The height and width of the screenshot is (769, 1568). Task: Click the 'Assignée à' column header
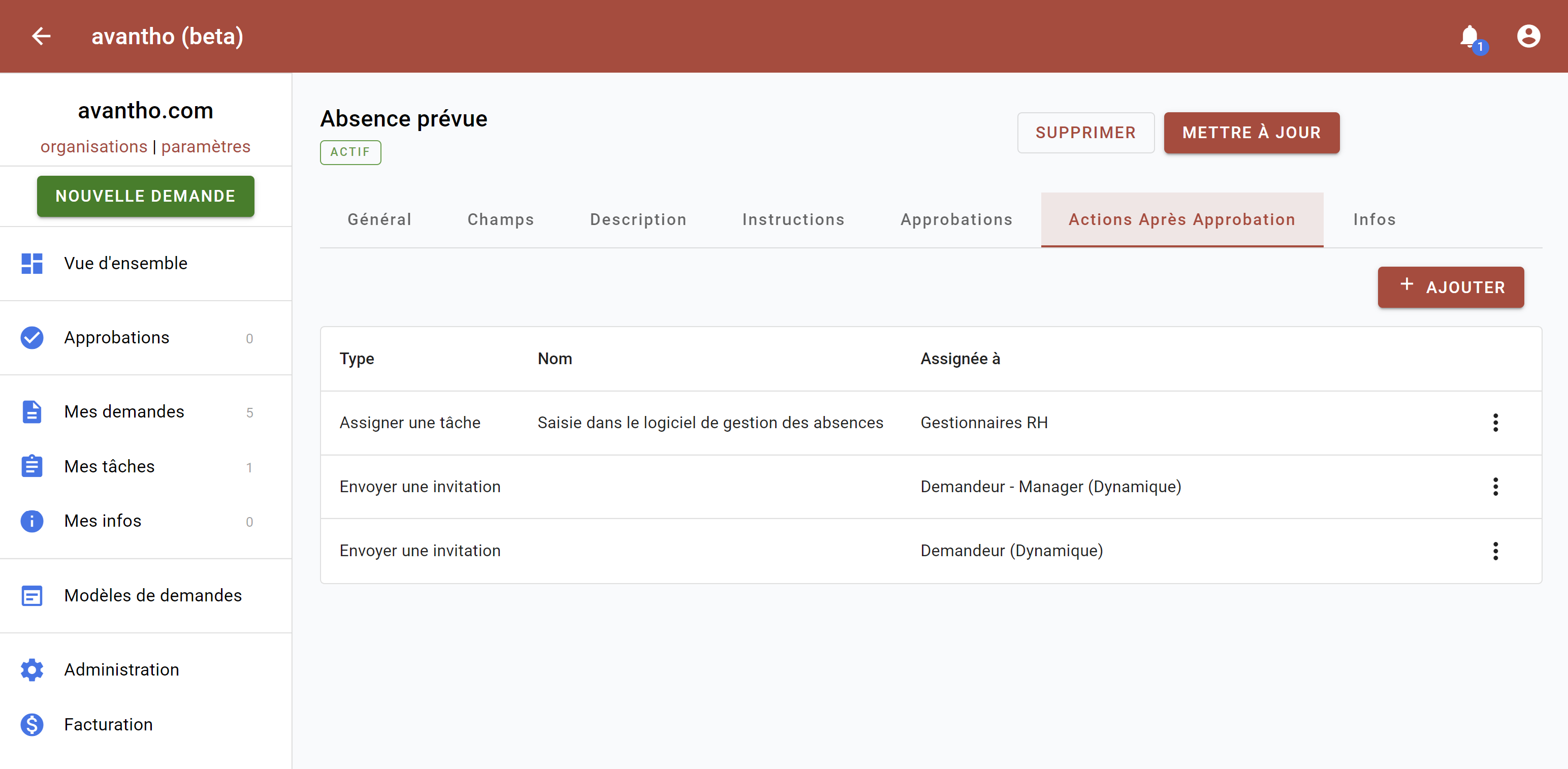pyautogui.click(x=960, y=359)
